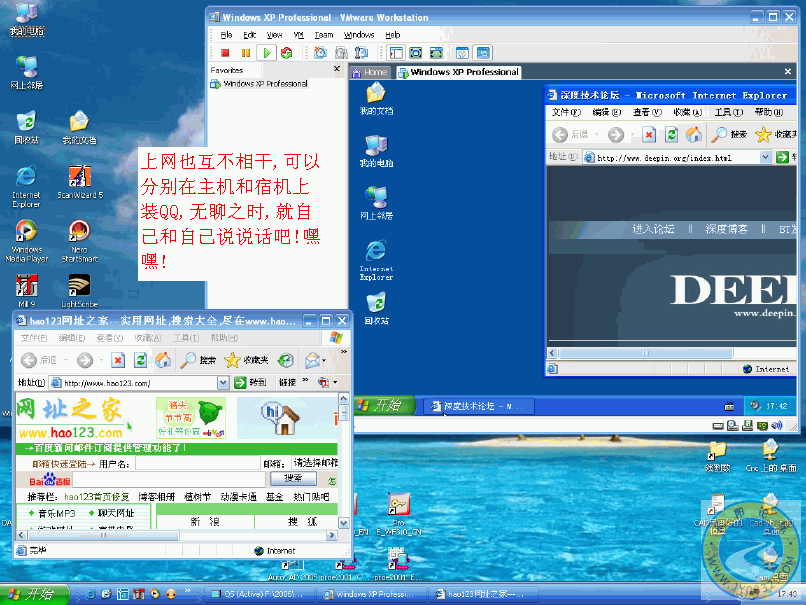Open the 文件(F) menu in hao123 browser
Image resolution: width=806 pixels, height=605 pixels.
pos(34,338)
